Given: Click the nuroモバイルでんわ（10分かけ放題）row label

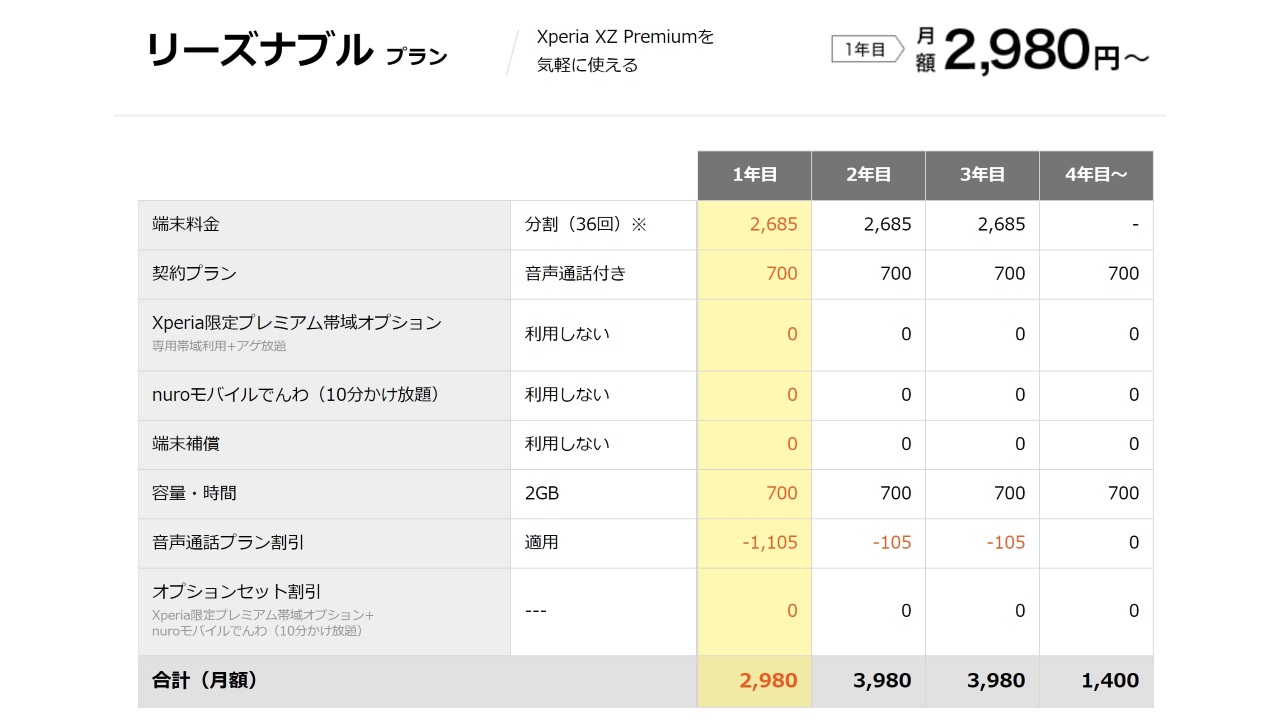Looking at the screenshot, I should (x=296, y=395).
